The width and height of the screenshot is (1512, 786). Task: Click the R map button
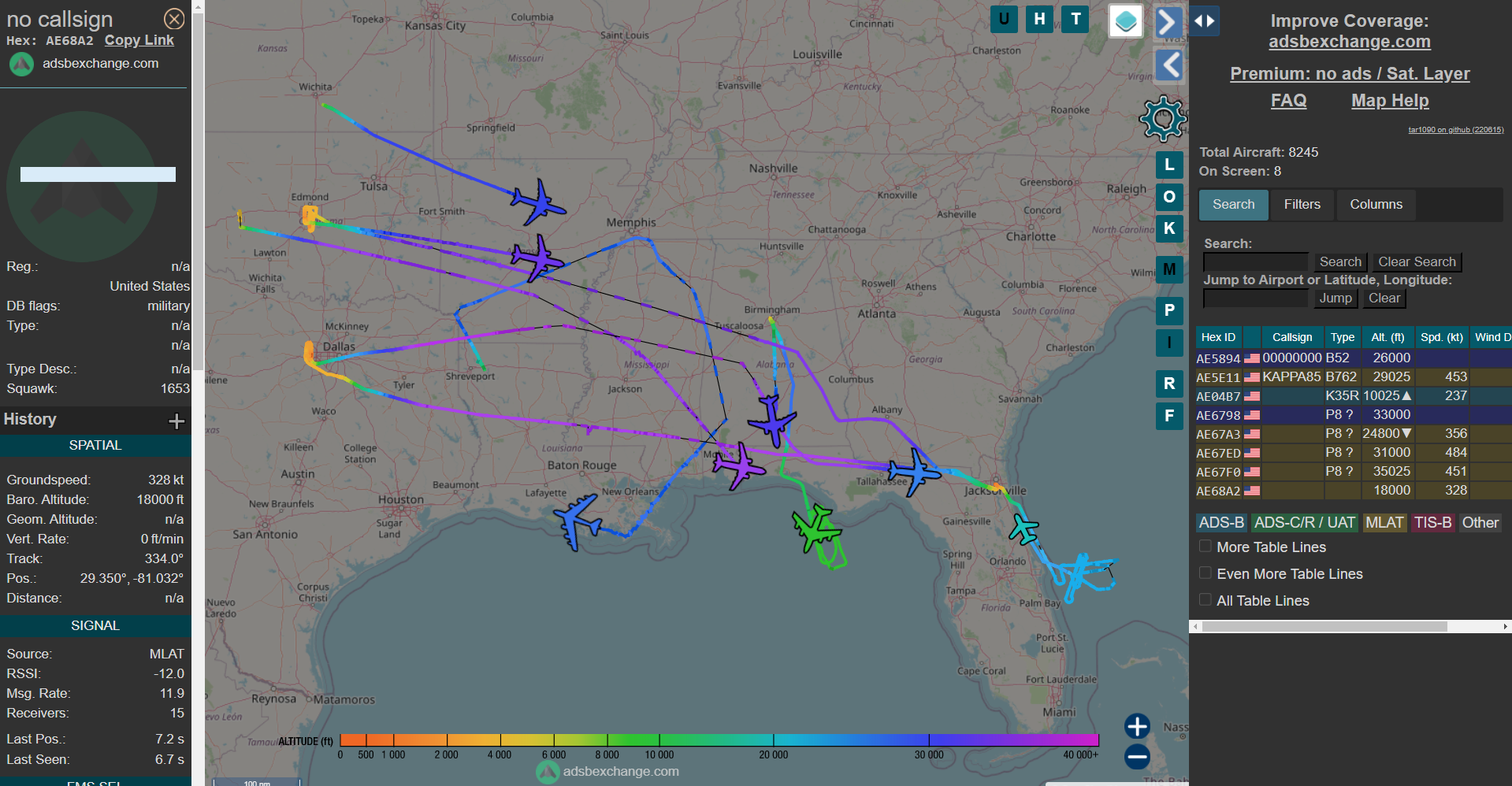[1169, 384]
